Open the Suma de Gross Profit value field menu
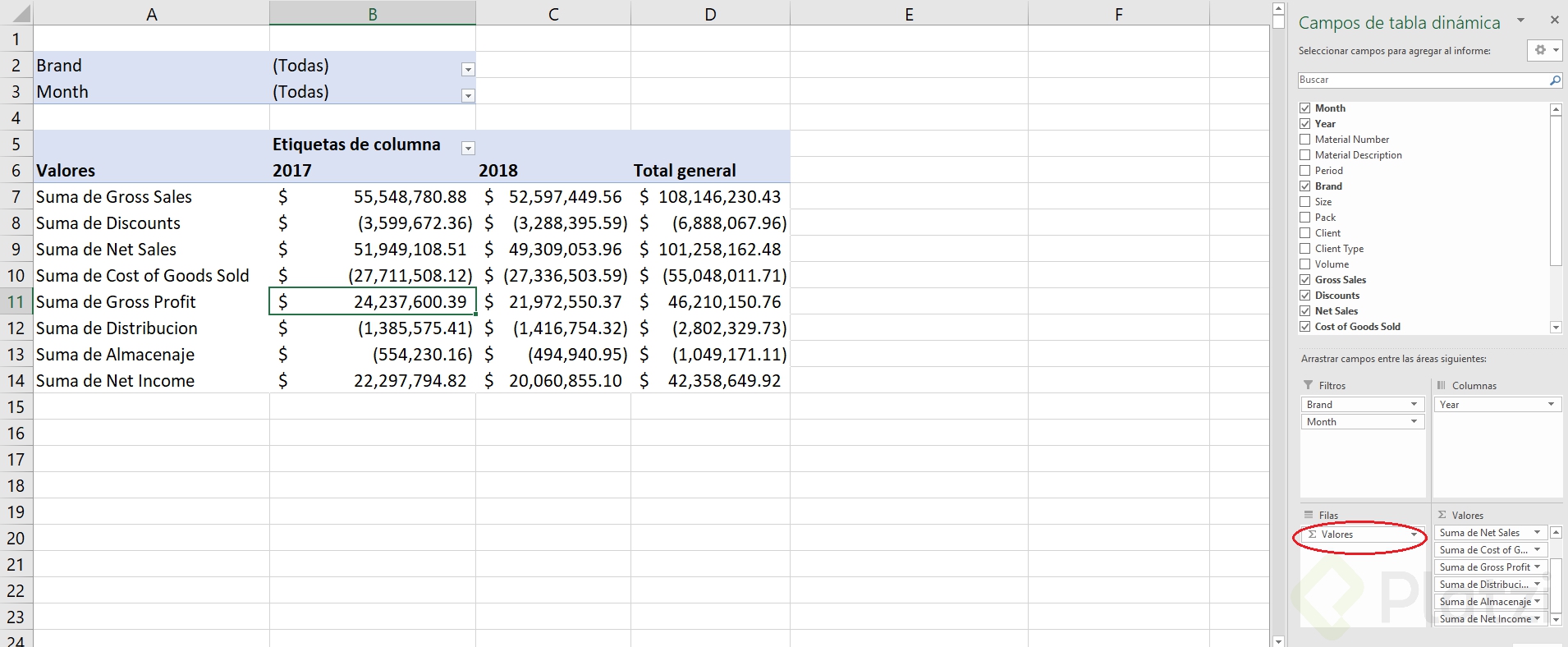This screenshot has width=1568, height=647. tap(1537, 567)
